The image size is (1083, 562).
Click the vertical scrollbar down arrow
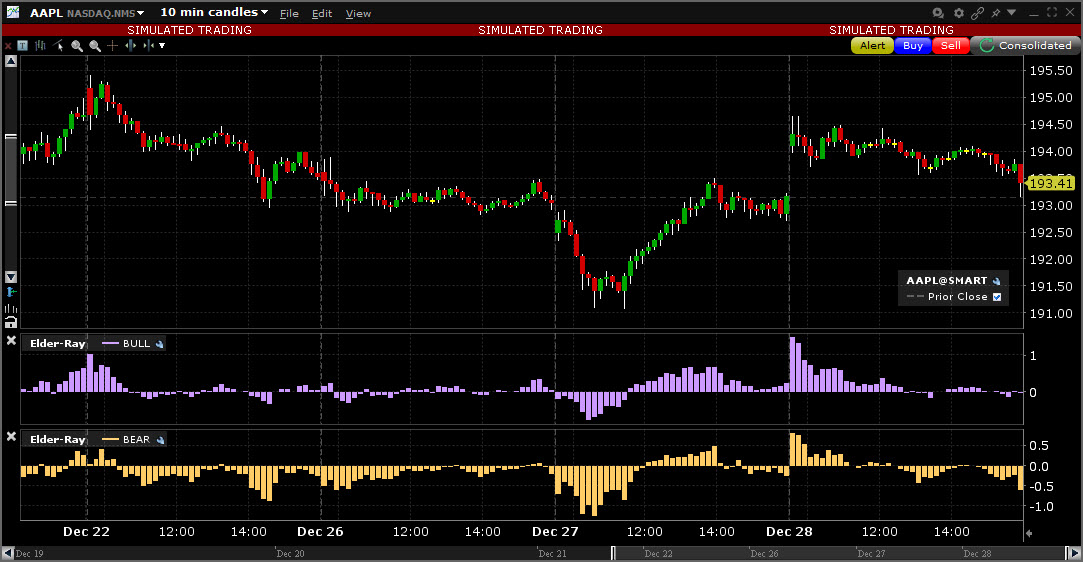click(11, 277)
